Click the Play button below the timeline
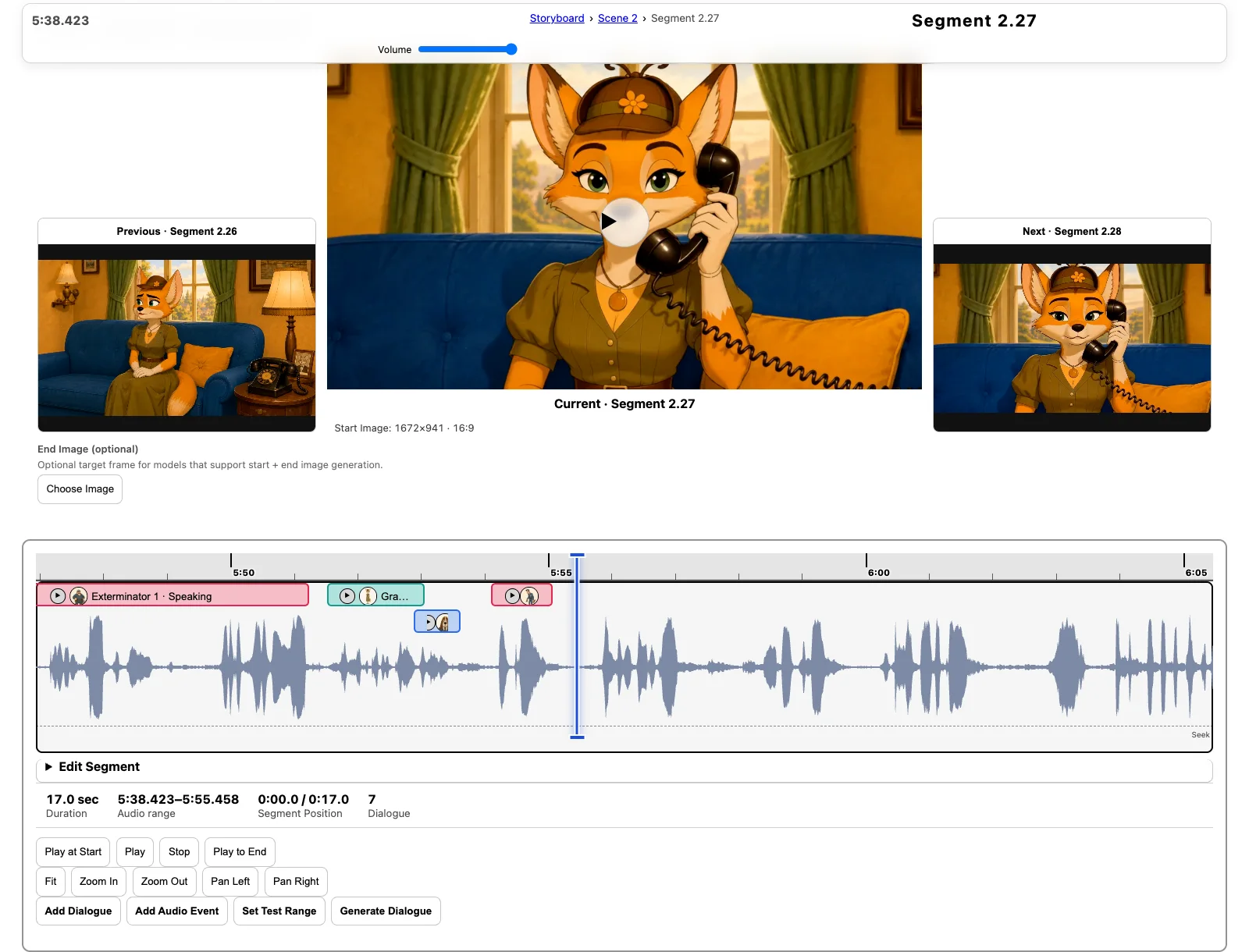 tap(135, 852)
